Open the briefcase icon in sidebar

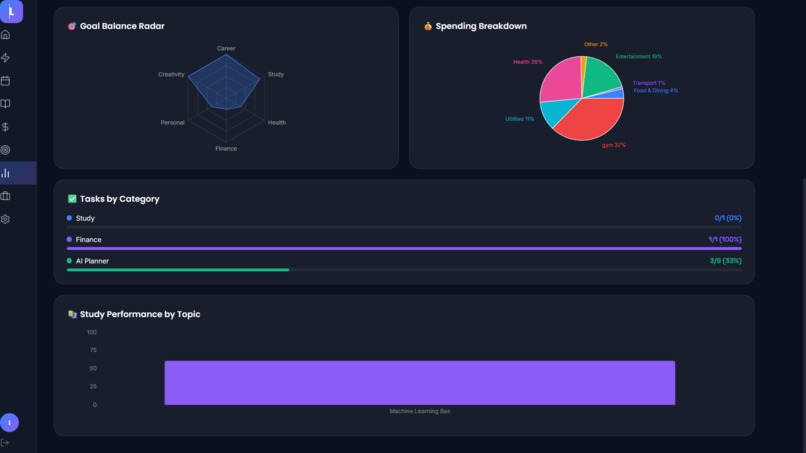point(6,196)
